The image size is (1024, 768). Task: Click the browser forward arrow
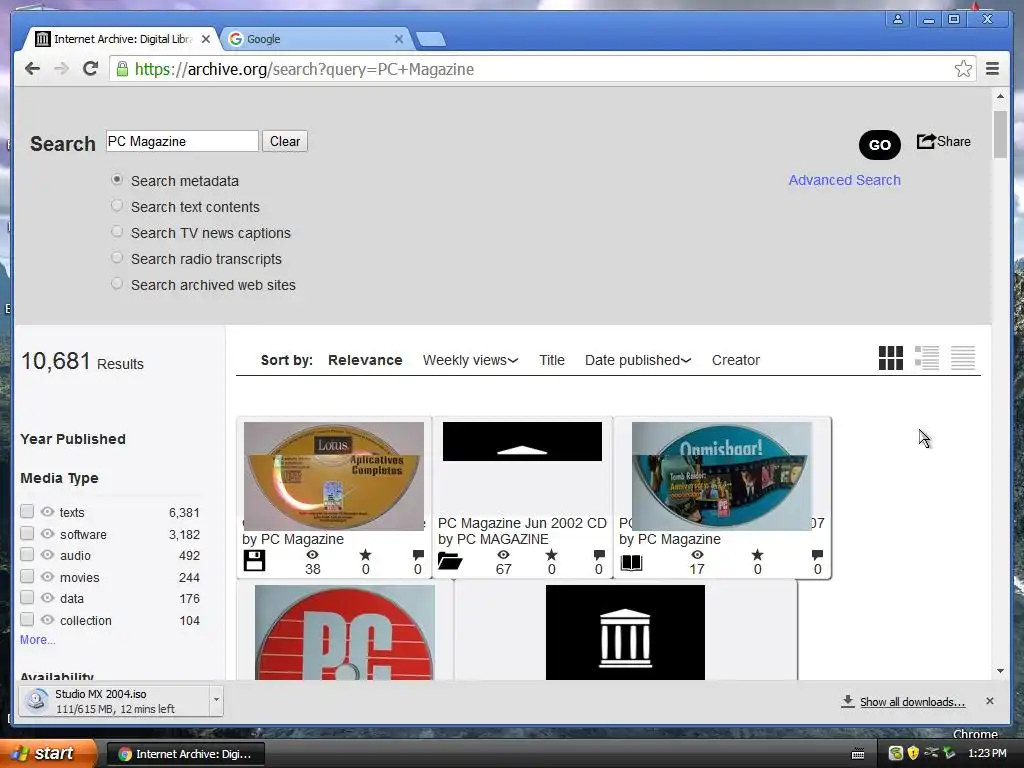click(x=61, y=69)
